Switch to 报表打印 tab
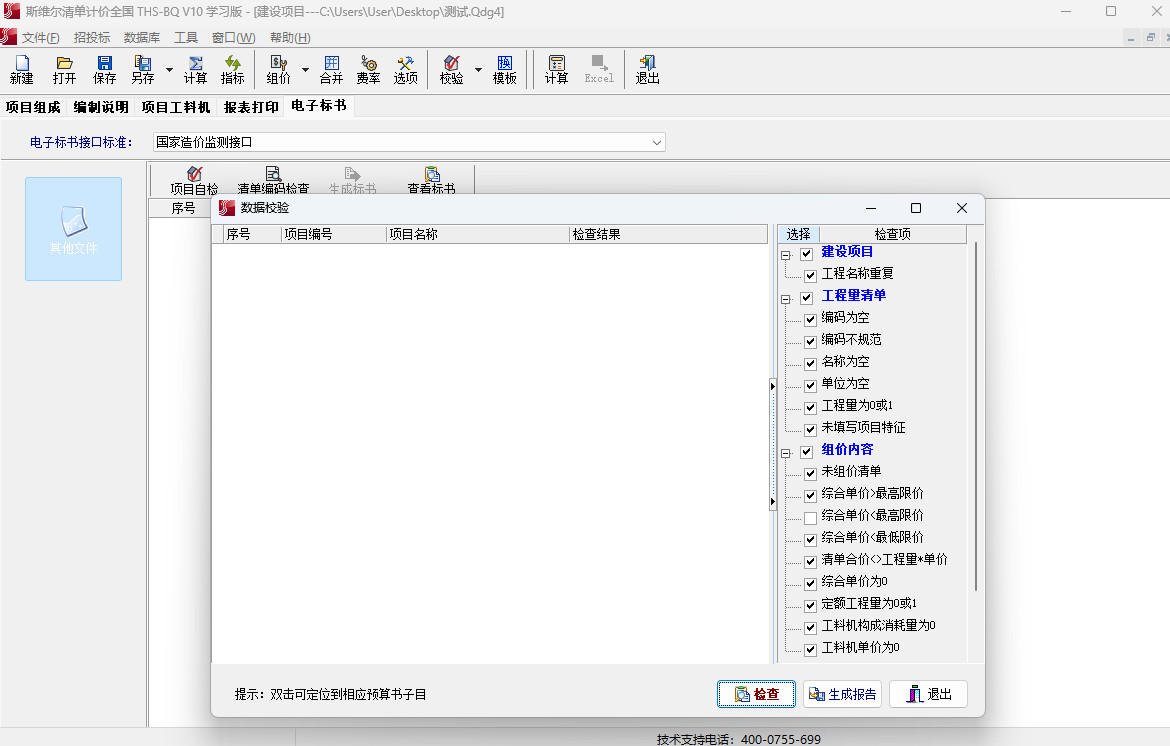The width and height of the screenshot is (1170, 746). (x=251, y=107)
